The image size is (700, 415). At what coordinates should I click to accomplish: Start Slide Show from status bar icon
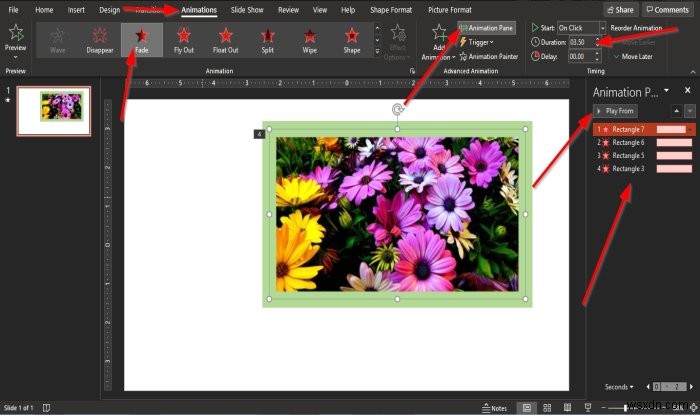(x=588, y=407)
